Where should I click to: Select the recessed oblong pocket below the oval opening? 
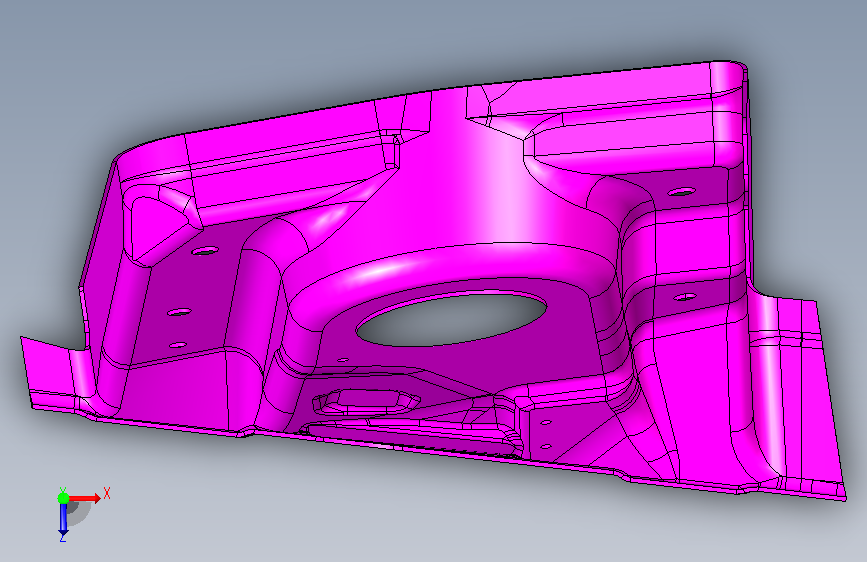(367, 401)
